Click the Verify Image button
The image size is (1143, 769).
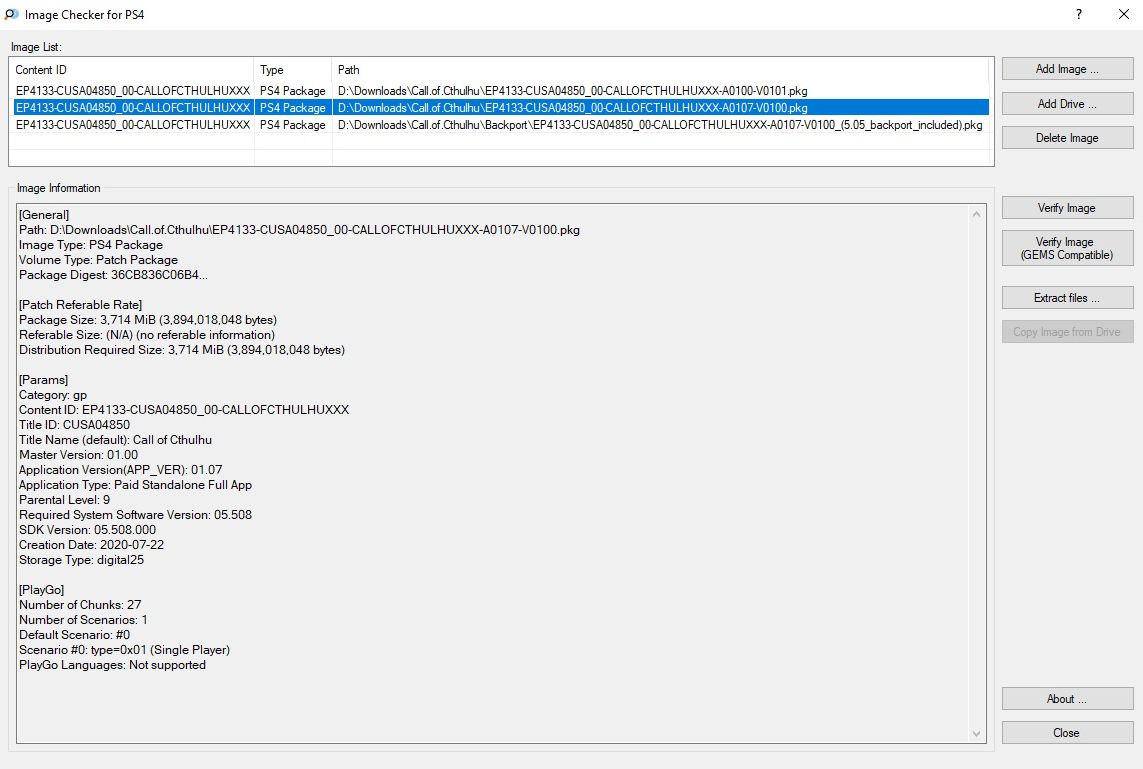pos(1067,208)
